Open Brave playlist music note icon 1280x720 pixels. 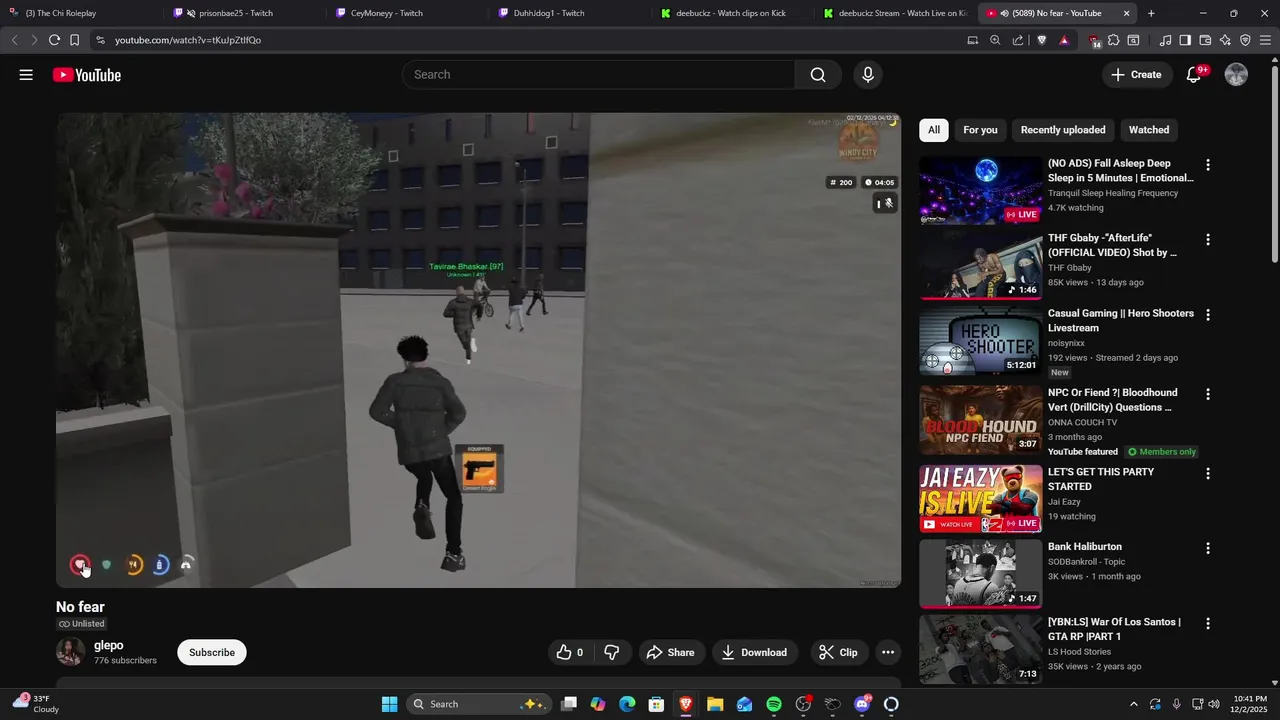(x=1165, y=40)
